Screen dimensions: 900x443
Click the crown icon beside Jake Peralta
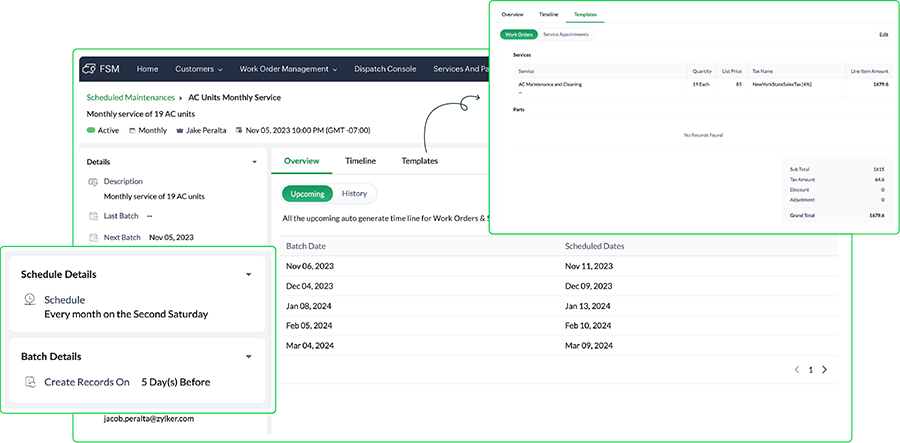pos(177,131)
